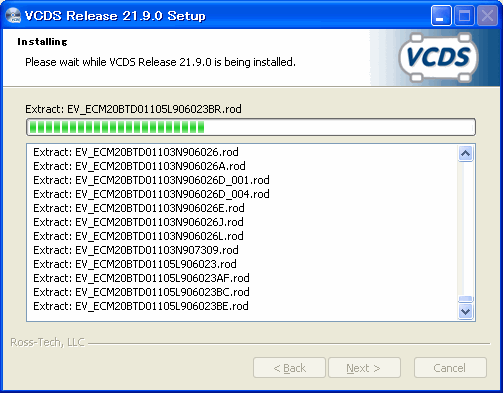Click the Back button
This screenshot has width=503, height=393.
tap(289, 368)
